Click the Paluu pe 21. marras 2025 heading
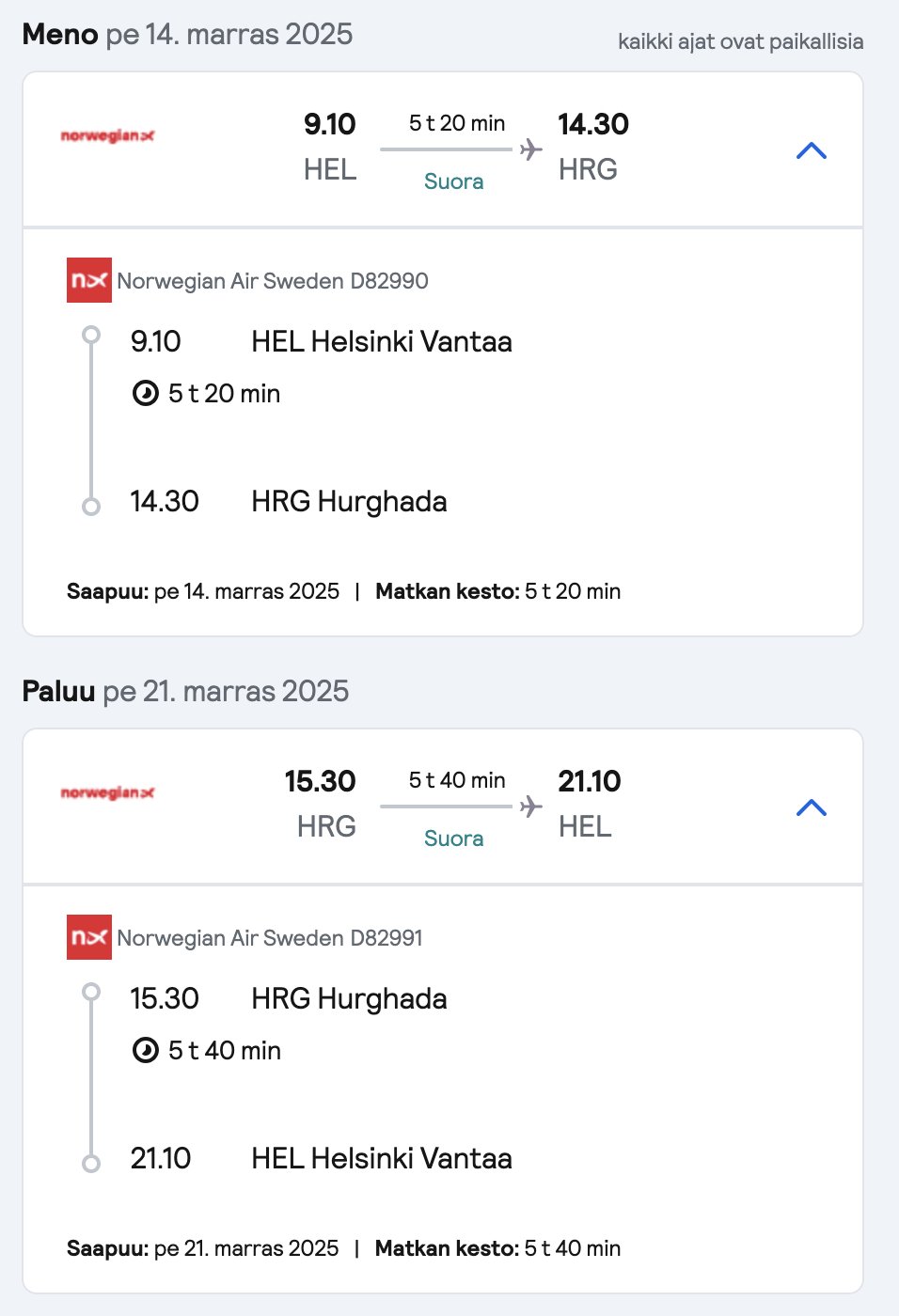Viewport: 899px width, 1316px height. 185,691
